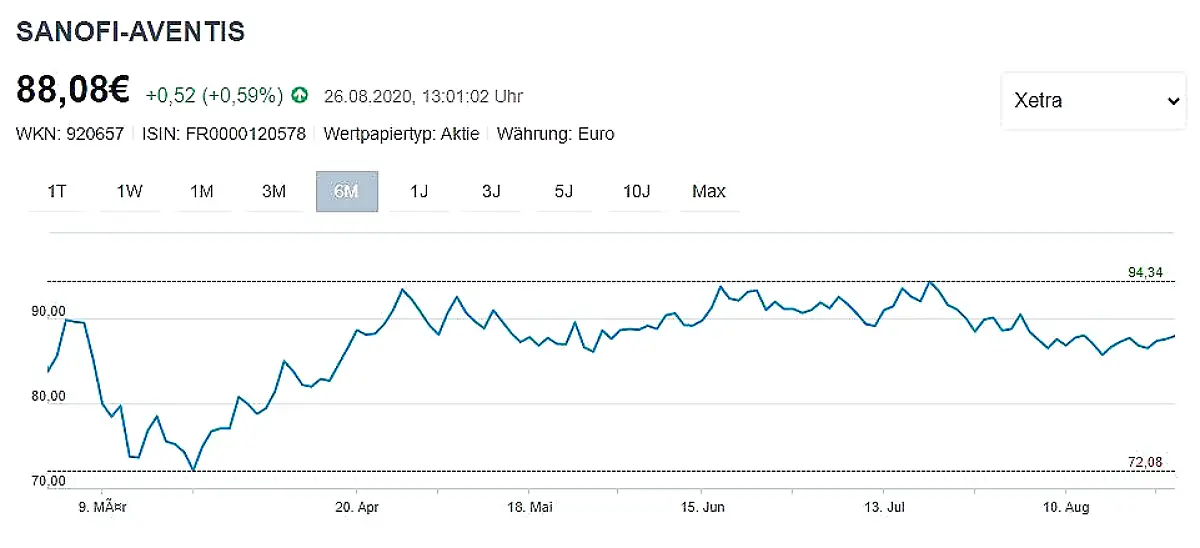
Task: Click the WKN 920657 text
Action: pos(70,134)
